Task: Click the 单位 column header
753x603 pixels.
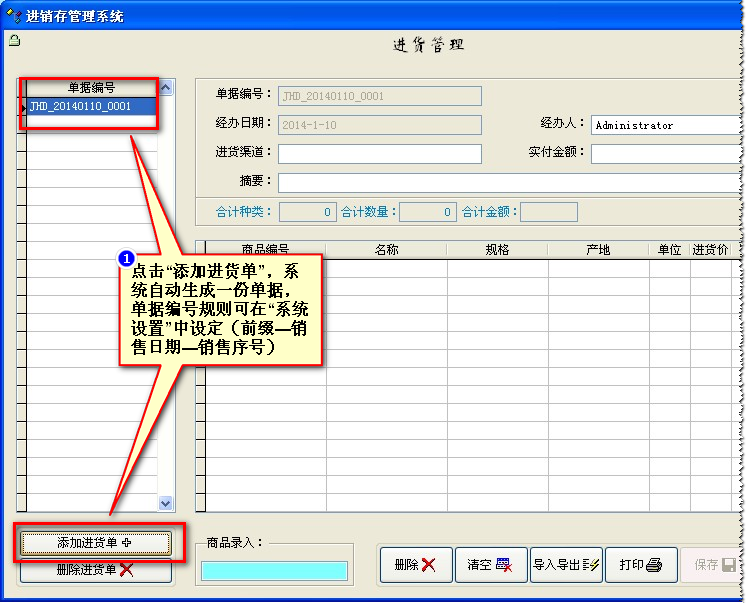Action: 669,250
